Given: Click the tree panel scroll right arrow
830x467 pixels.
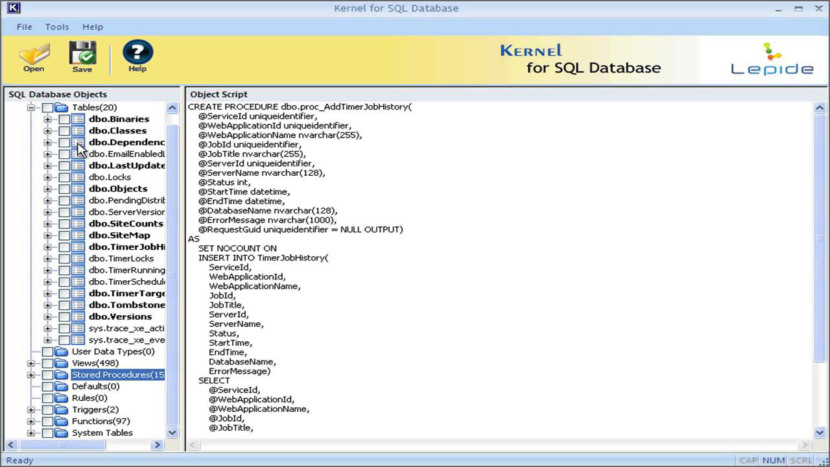Looking at the screenshot, I should [157, 445].
